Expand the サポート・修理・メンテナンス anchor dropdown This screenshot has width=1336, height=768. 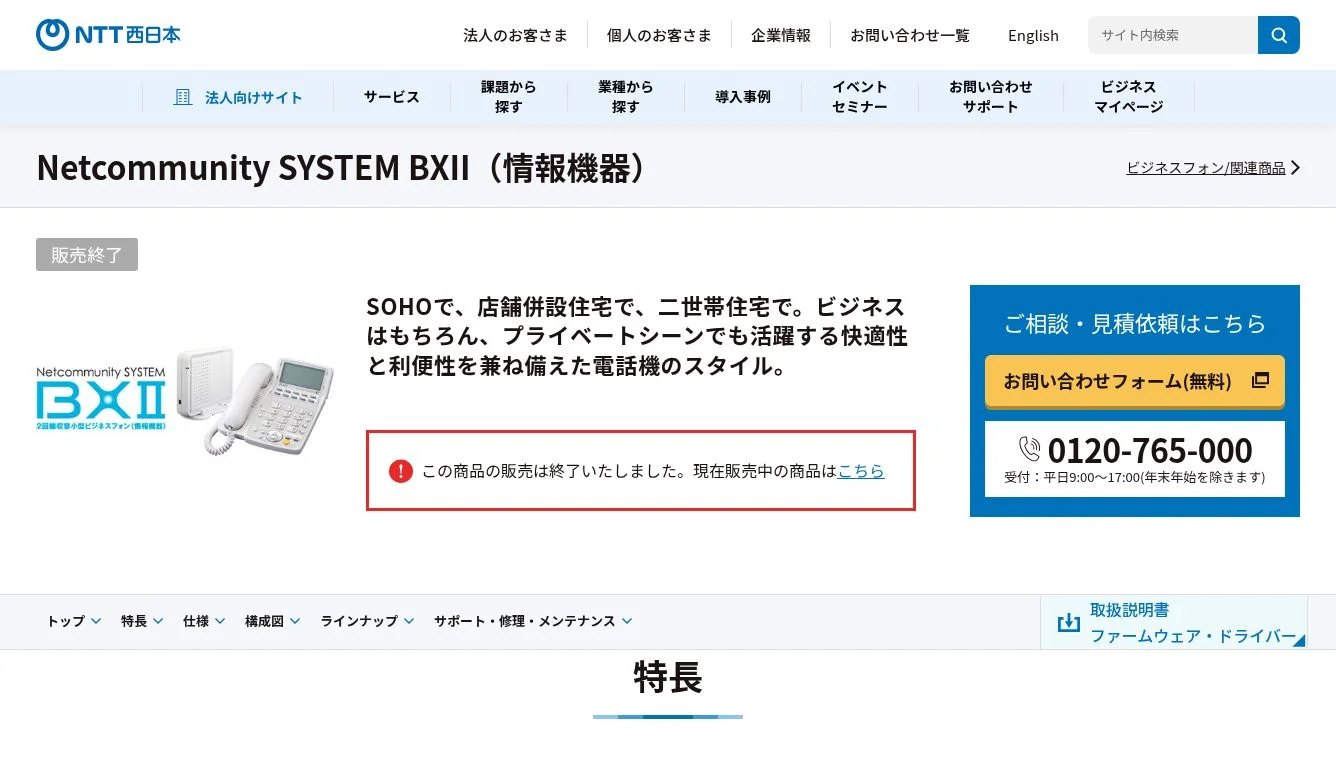(x=533, y=621)
